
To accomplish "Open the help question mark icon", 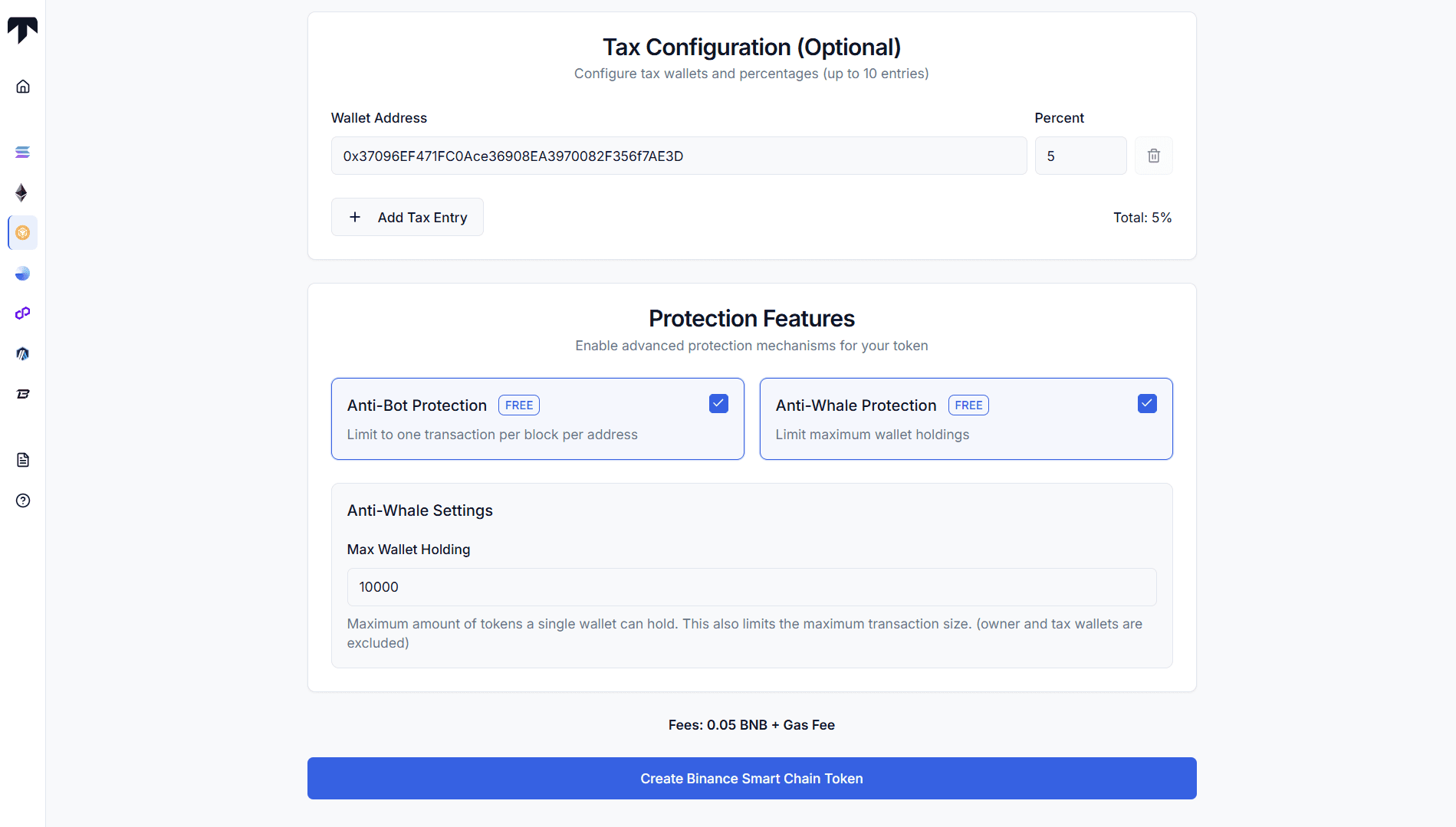I will (23, 500).
